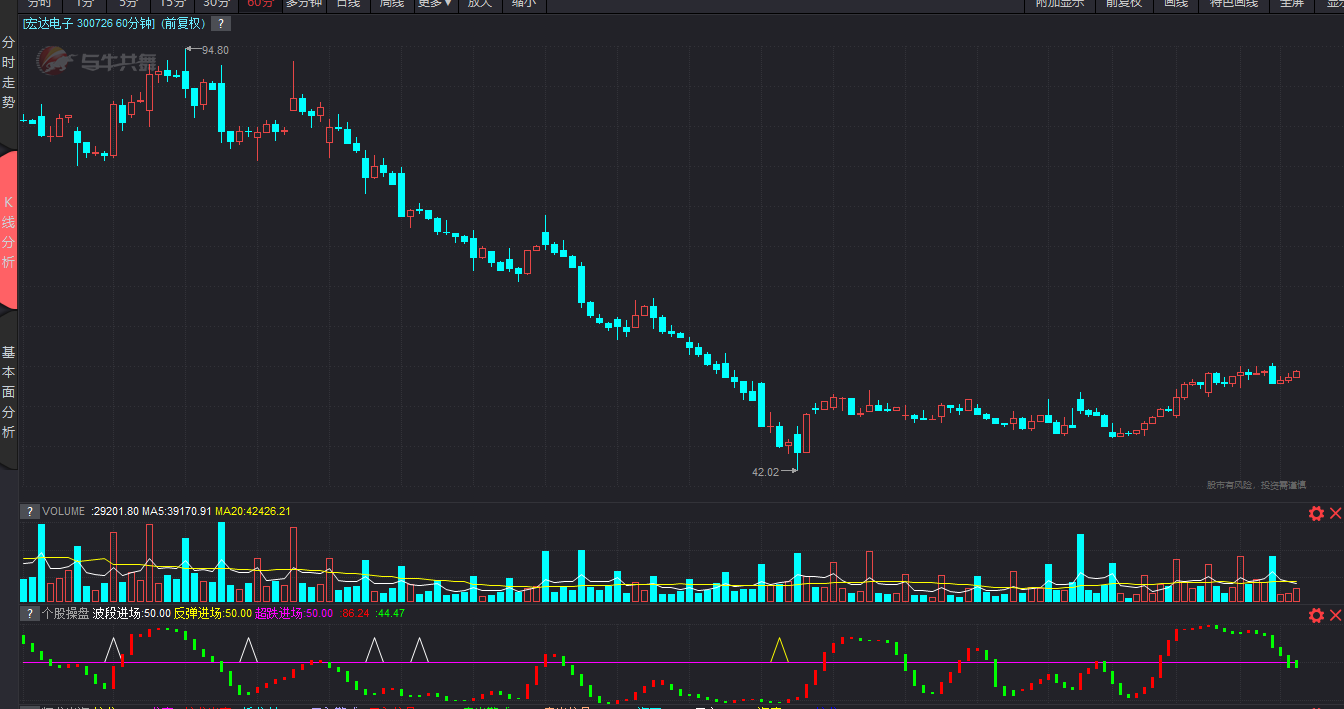
Task: Select the 30分 minute period
Action: pyautogui.click(x=217, y=4)
